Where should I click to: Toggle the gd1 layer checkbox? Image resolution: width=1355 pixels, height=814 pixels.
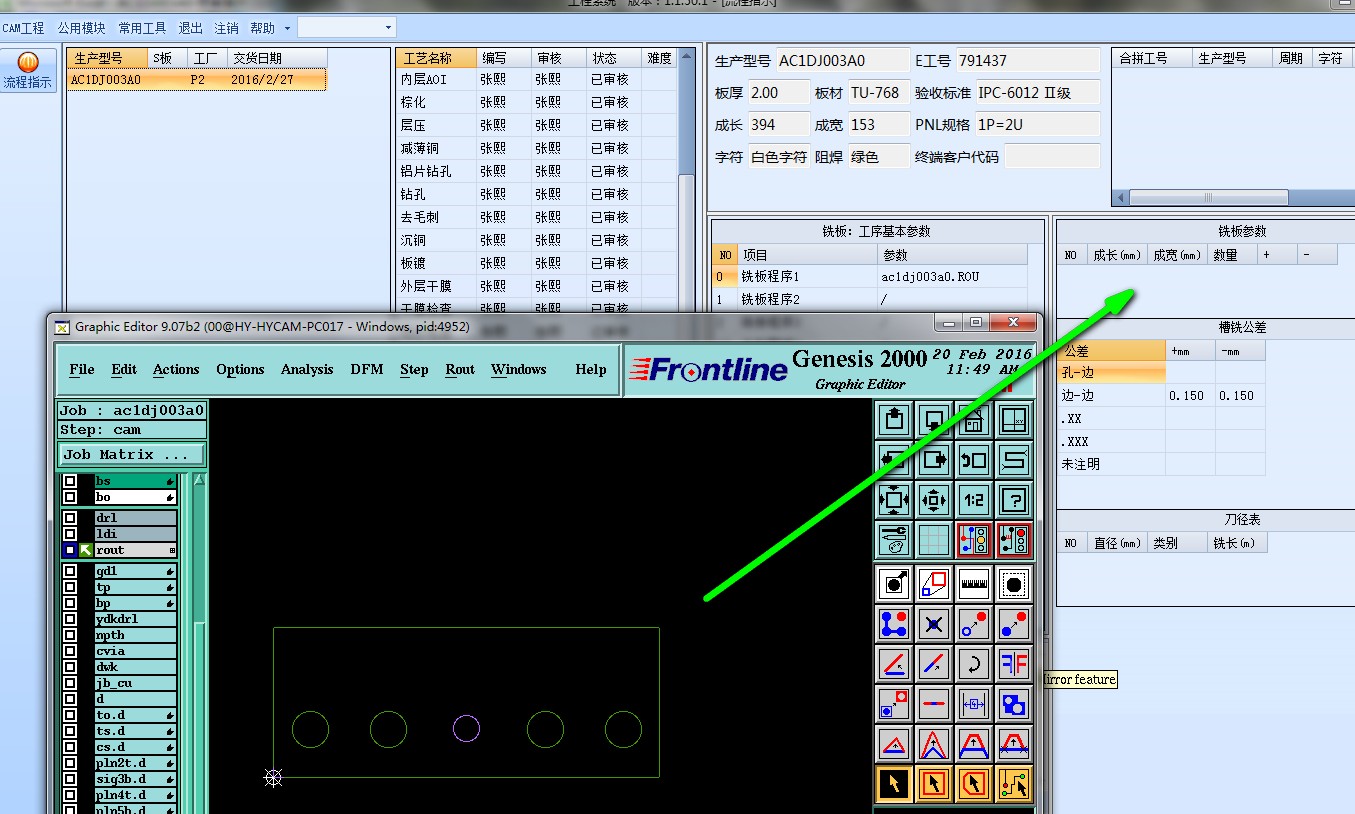[69, 571]
